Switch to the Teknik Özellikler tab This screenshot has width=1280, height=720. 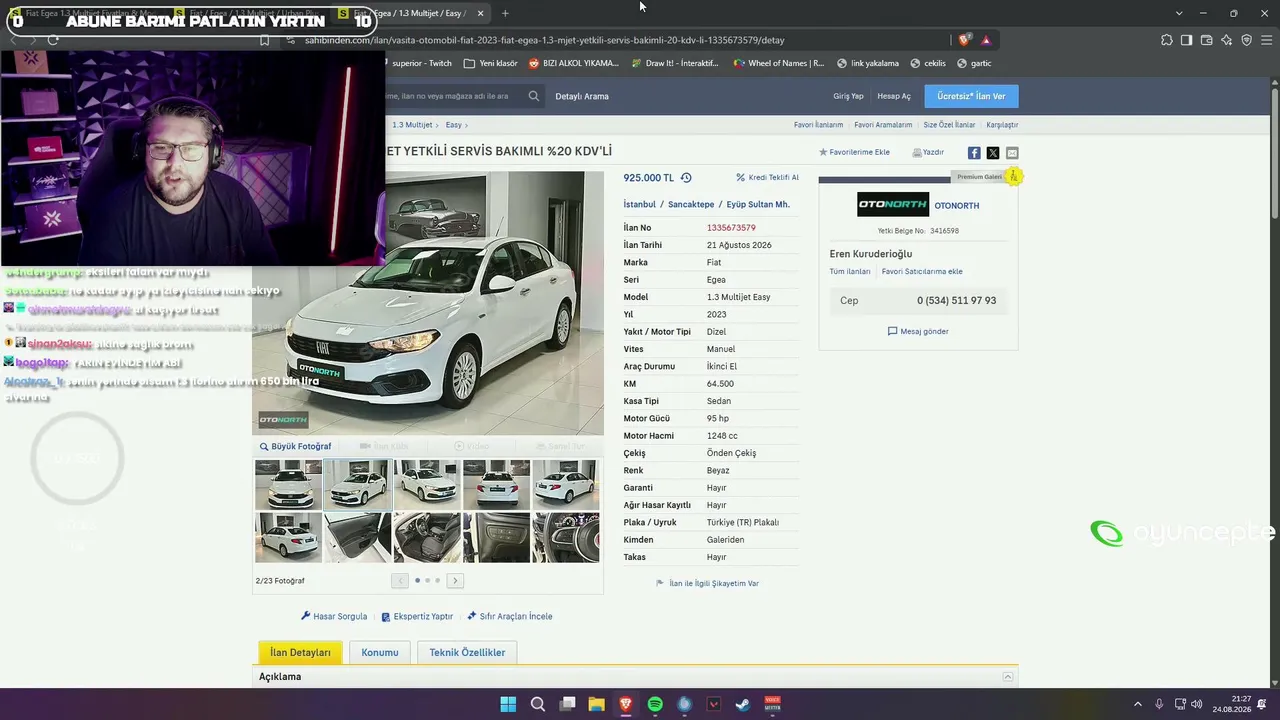click(467, 653)
